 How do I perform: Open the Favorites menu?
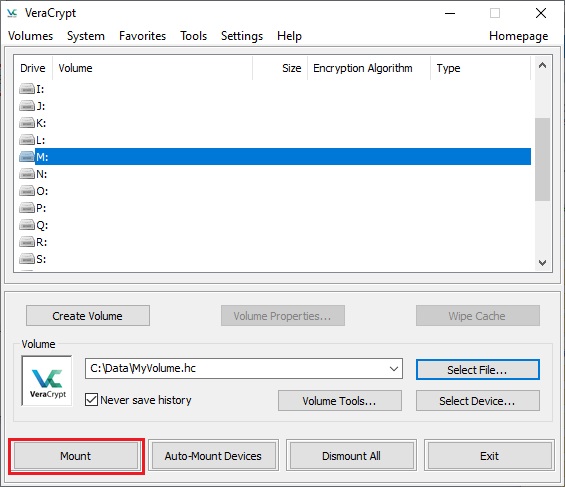(142, 36)
